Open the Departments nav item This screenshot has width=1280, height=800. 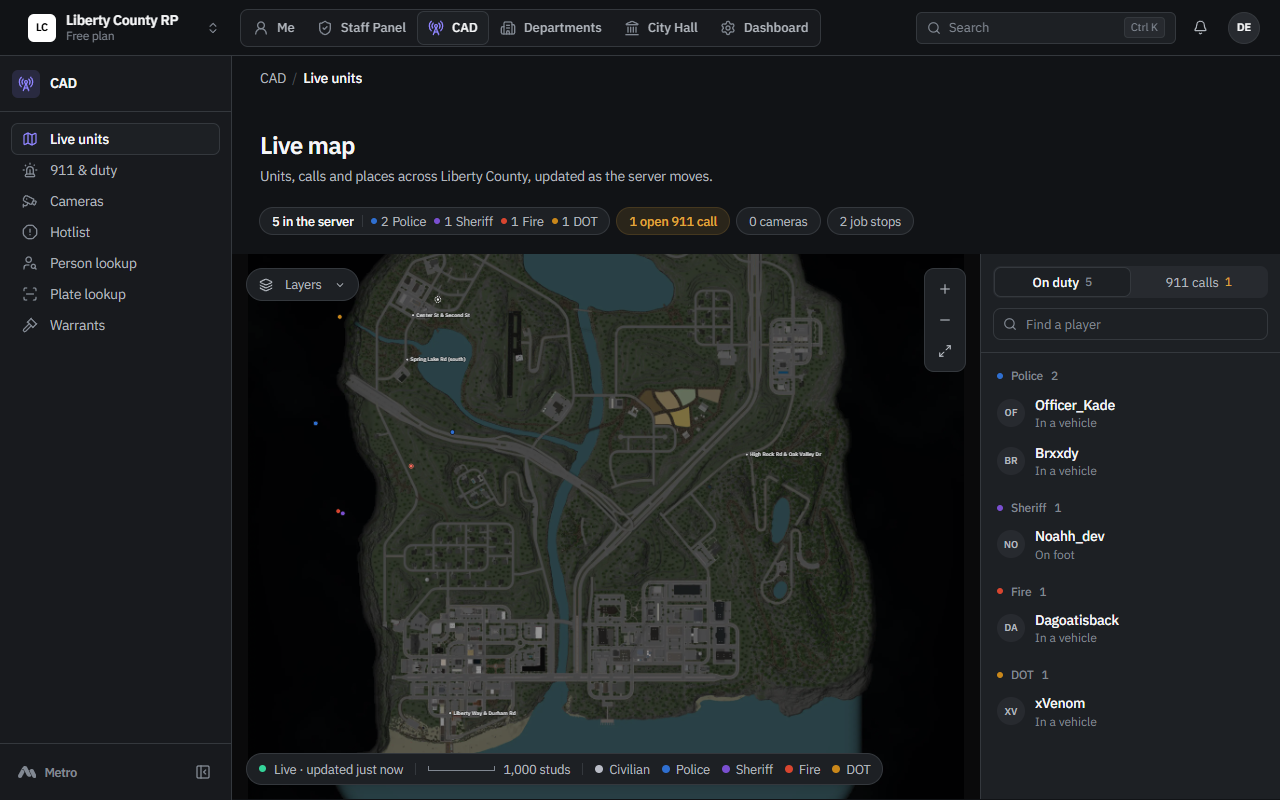[551, 28]
